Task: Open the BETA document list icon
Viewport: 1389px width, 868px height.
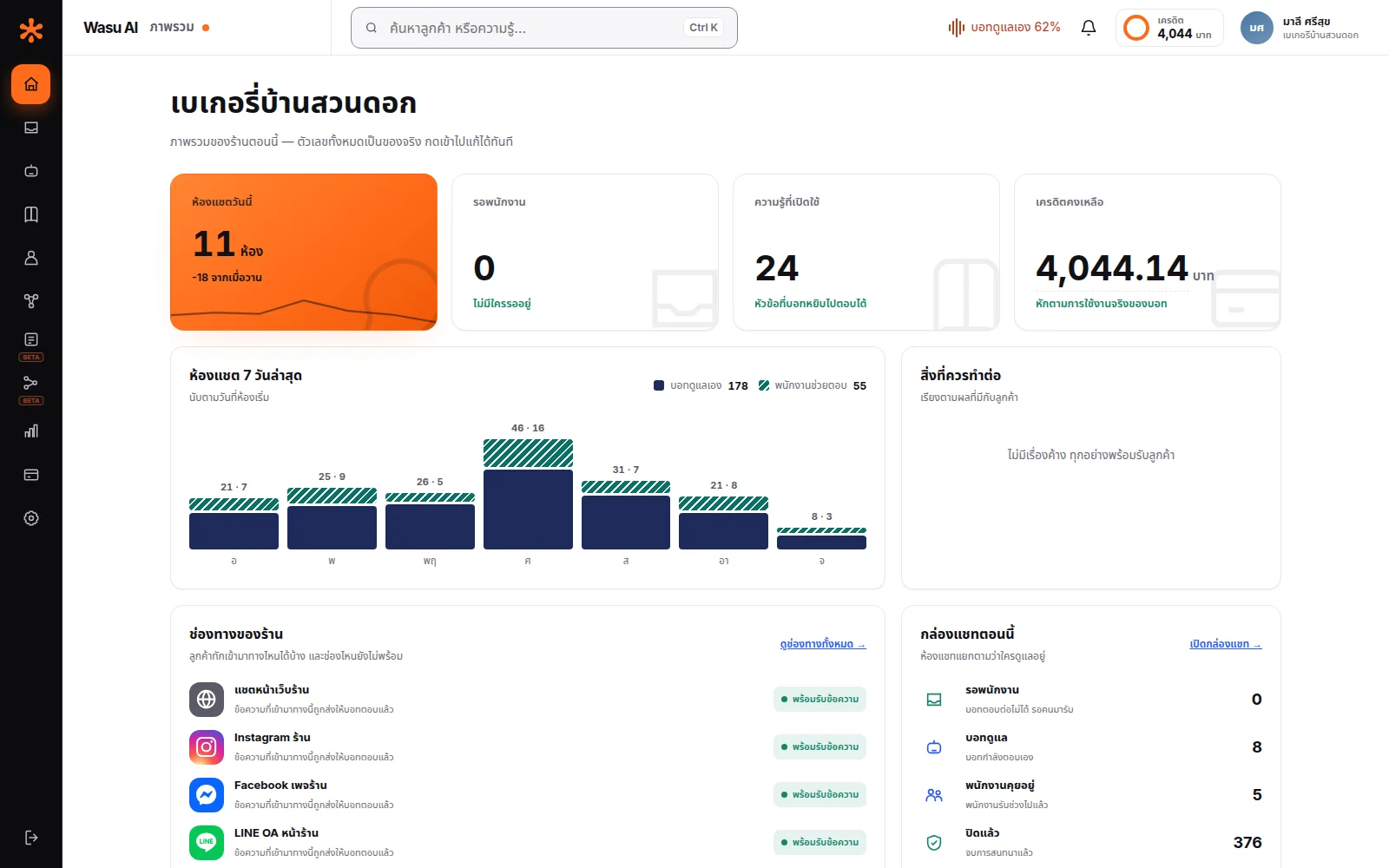Action: point(31,339)
